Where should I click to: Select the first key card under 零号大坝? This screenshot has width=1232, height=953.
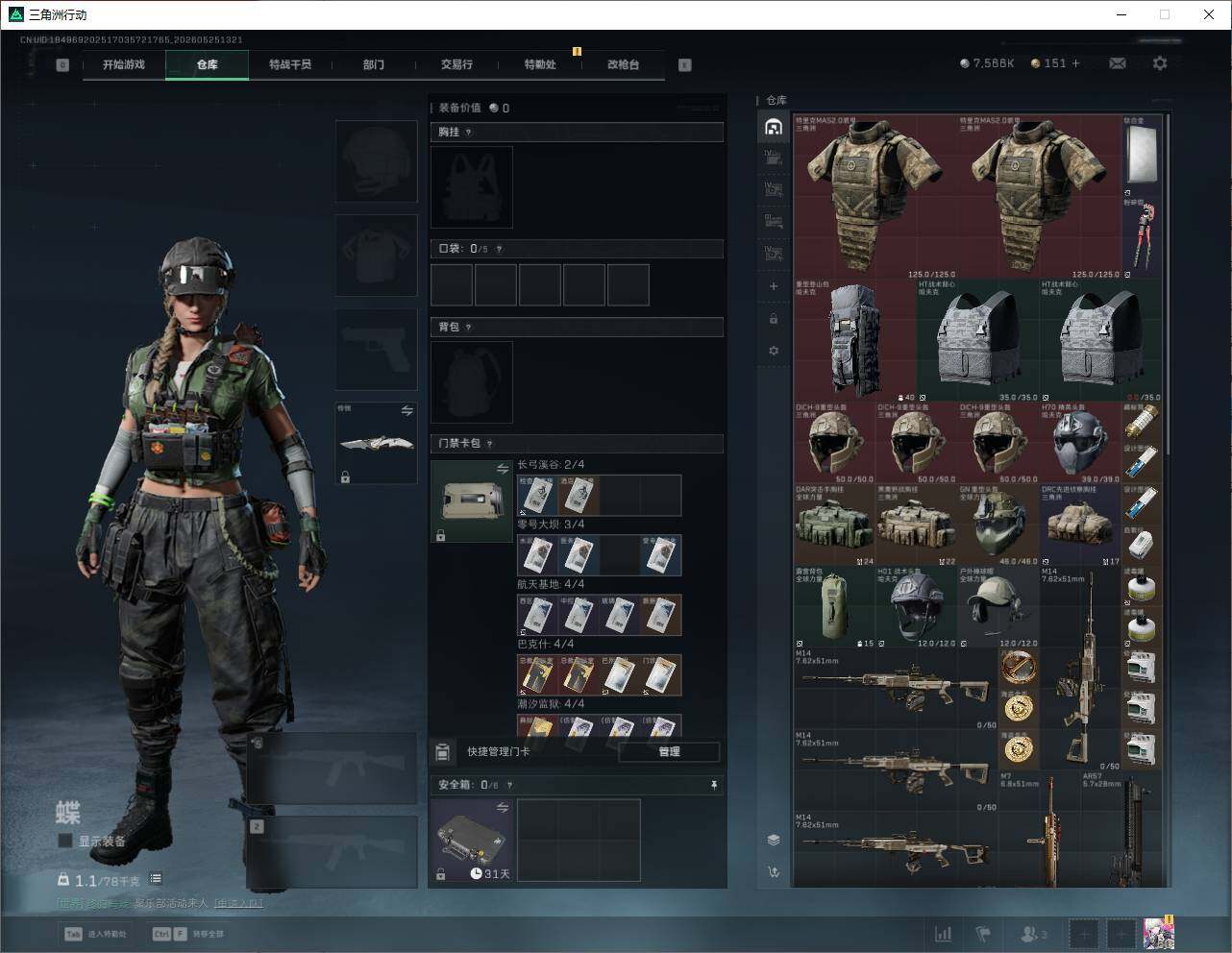(538, 555)
